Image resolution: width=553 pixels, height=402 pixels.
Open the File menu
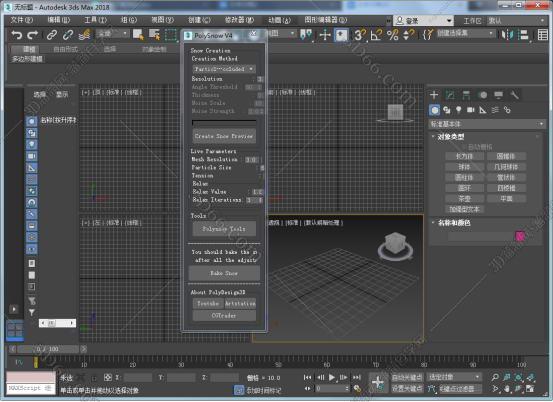(22, 20)
